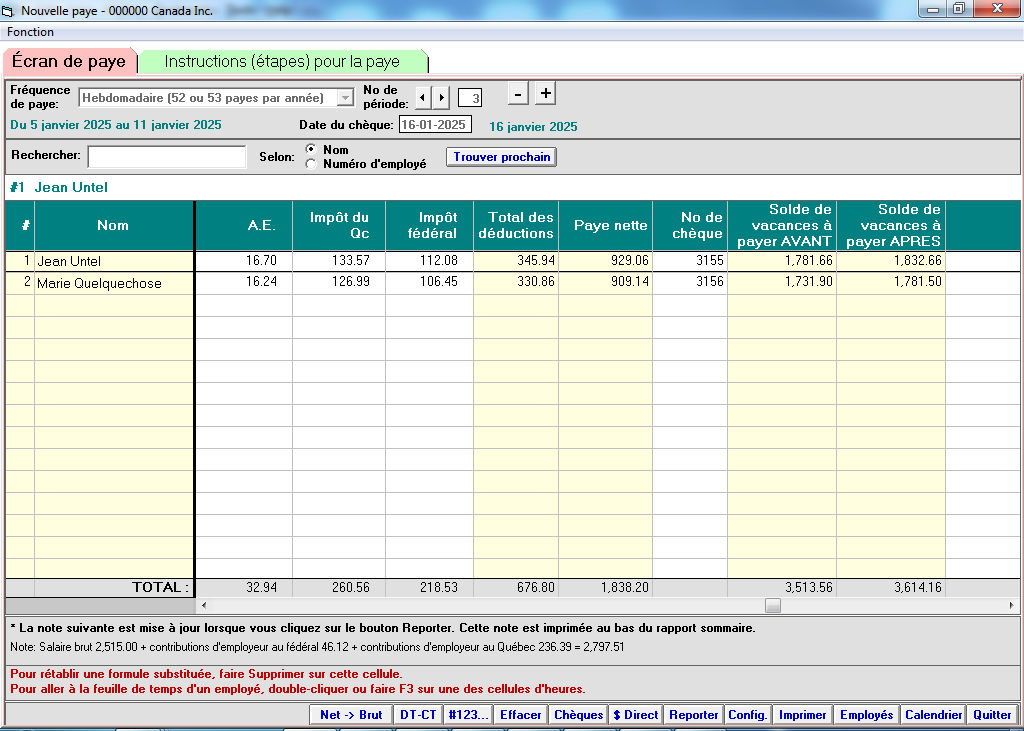
Task: Click the Chèques button
Action: [x=579, y=715]
